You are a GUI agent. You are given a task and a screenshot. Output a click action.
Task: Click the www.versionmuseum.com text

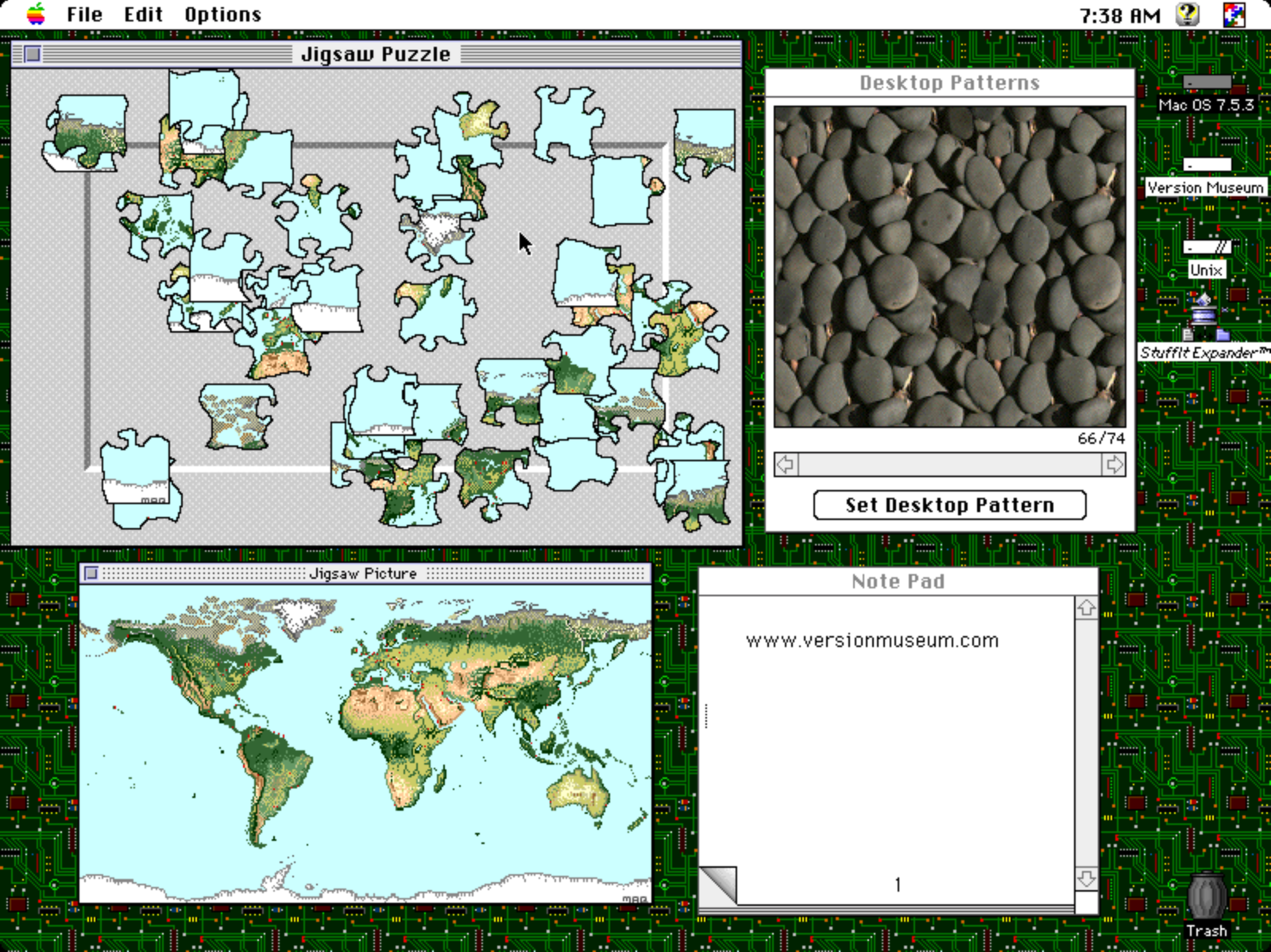[x=871, y=640]
